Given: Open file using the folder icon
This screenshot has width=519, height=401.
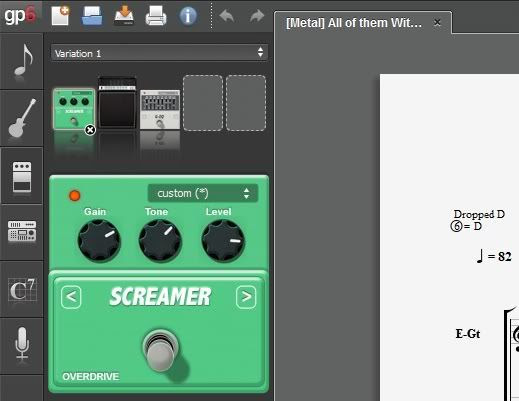Looking at the screenshot, I should (x=92, y=16).
